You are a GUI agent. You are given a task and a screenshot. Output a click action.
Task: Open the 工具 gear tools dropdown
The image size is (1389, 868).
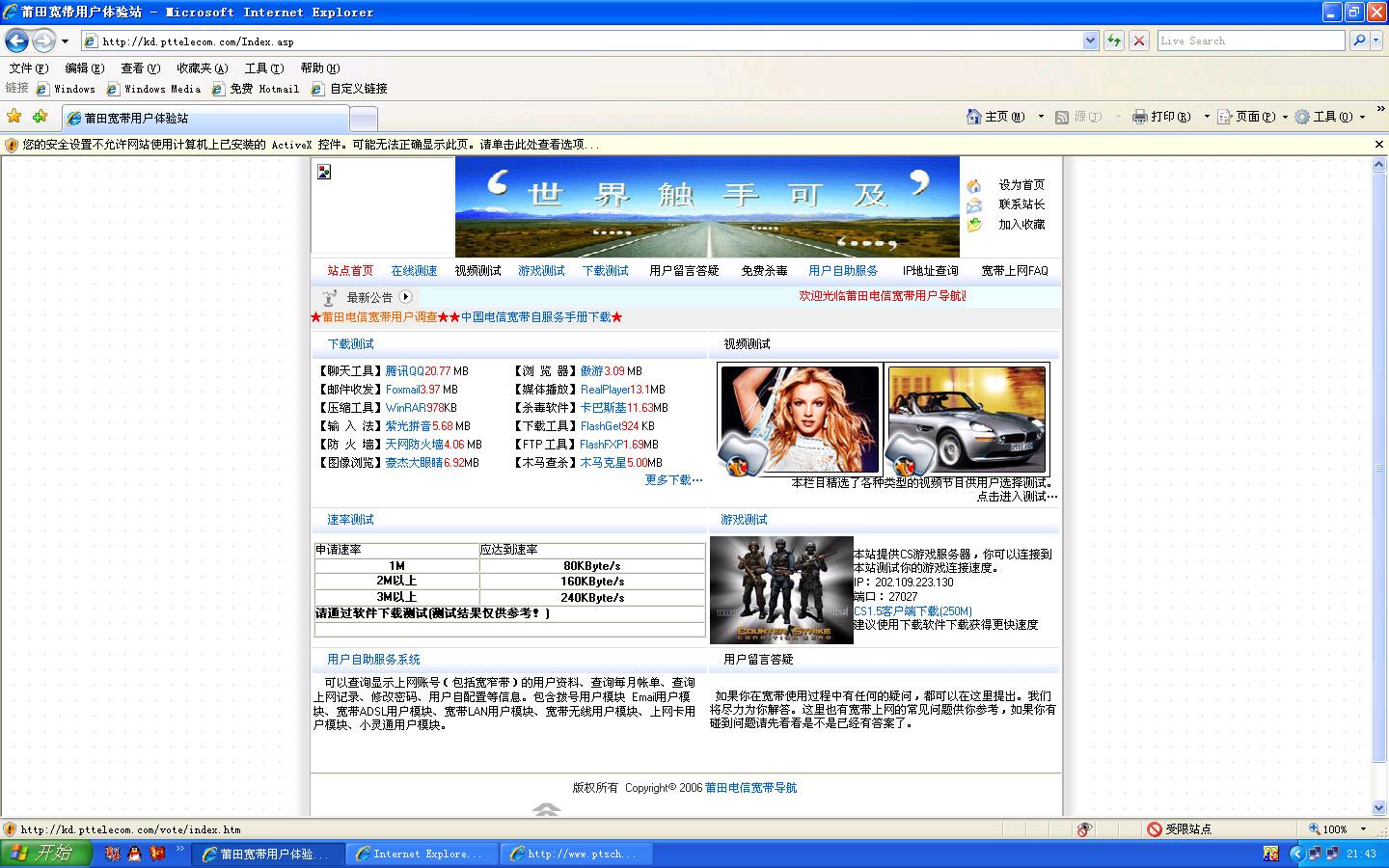pos(1330,117)
